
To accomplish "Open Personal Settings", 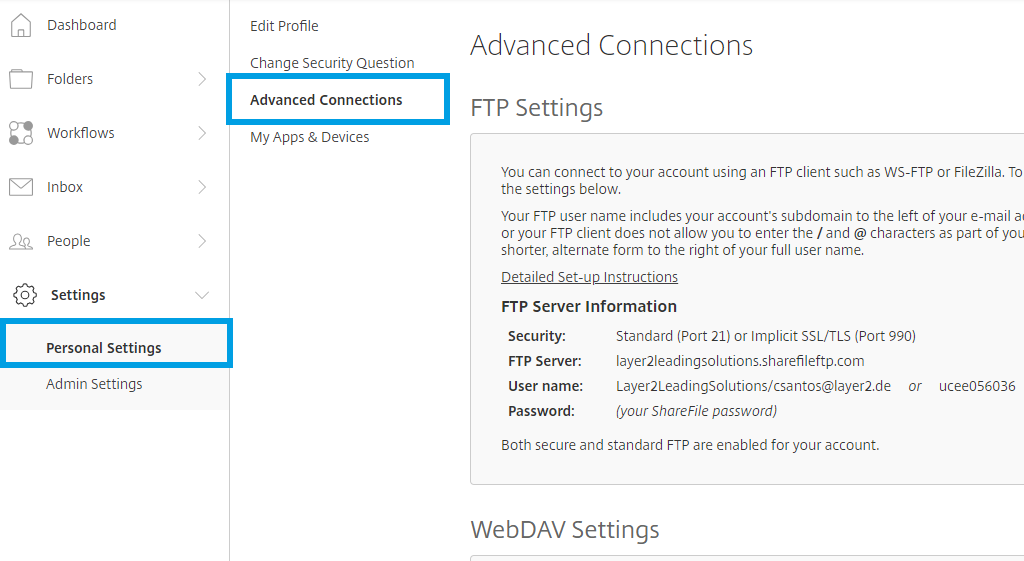I will point(104,348).
